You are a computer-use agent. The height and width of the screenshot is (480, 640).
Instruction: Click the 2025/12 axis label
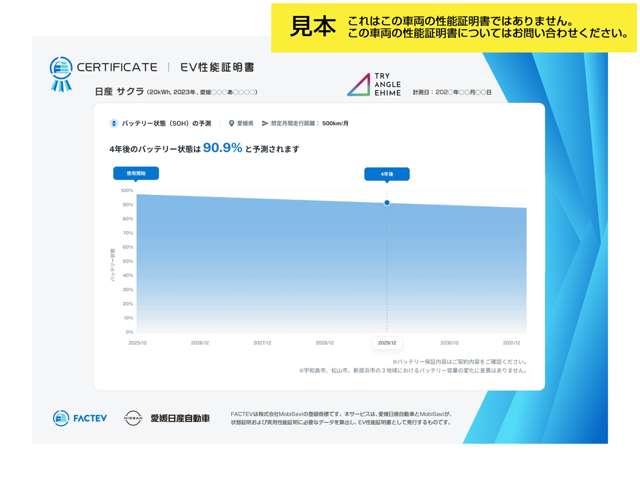[137, 342]
